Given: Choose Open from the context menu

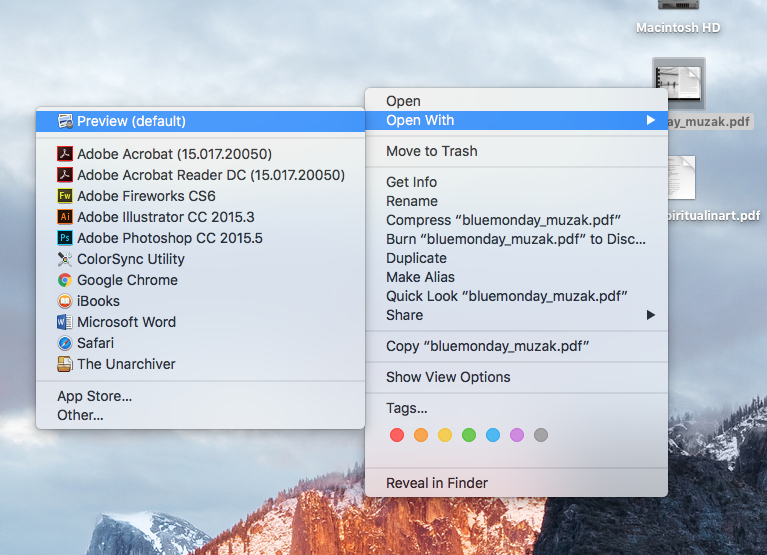Looking at the screenshot, I should [517, 101].
